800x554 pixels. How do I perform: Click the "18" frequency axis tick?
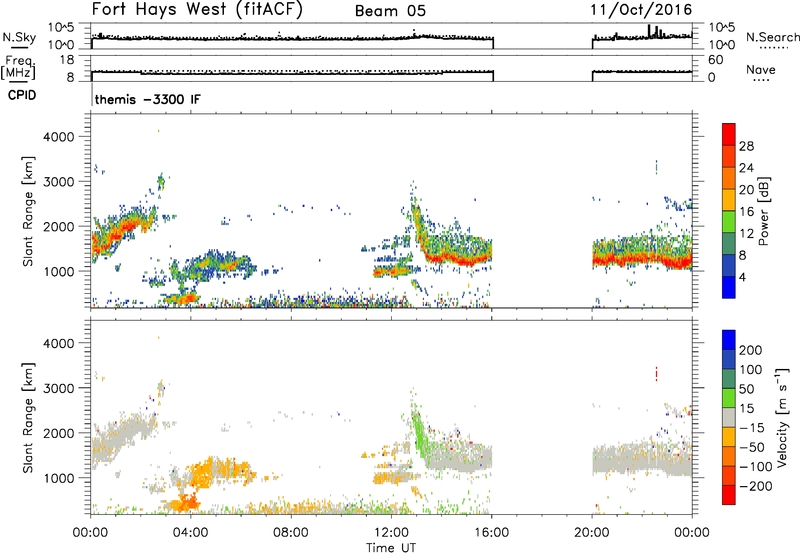(x=67, y=60)
